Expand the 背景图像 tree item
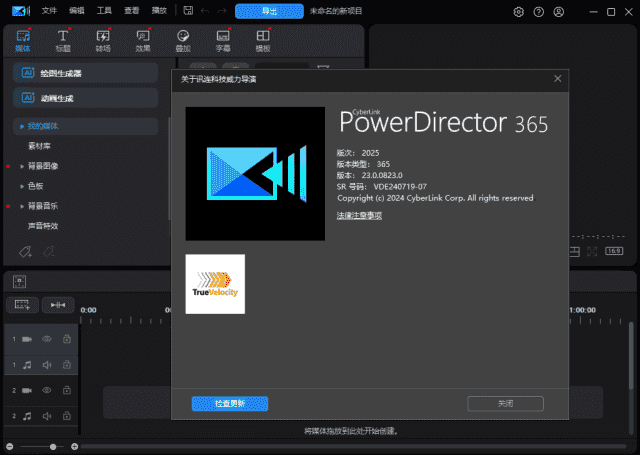Screen dimensions: 640x455 [x=22, y=166]
